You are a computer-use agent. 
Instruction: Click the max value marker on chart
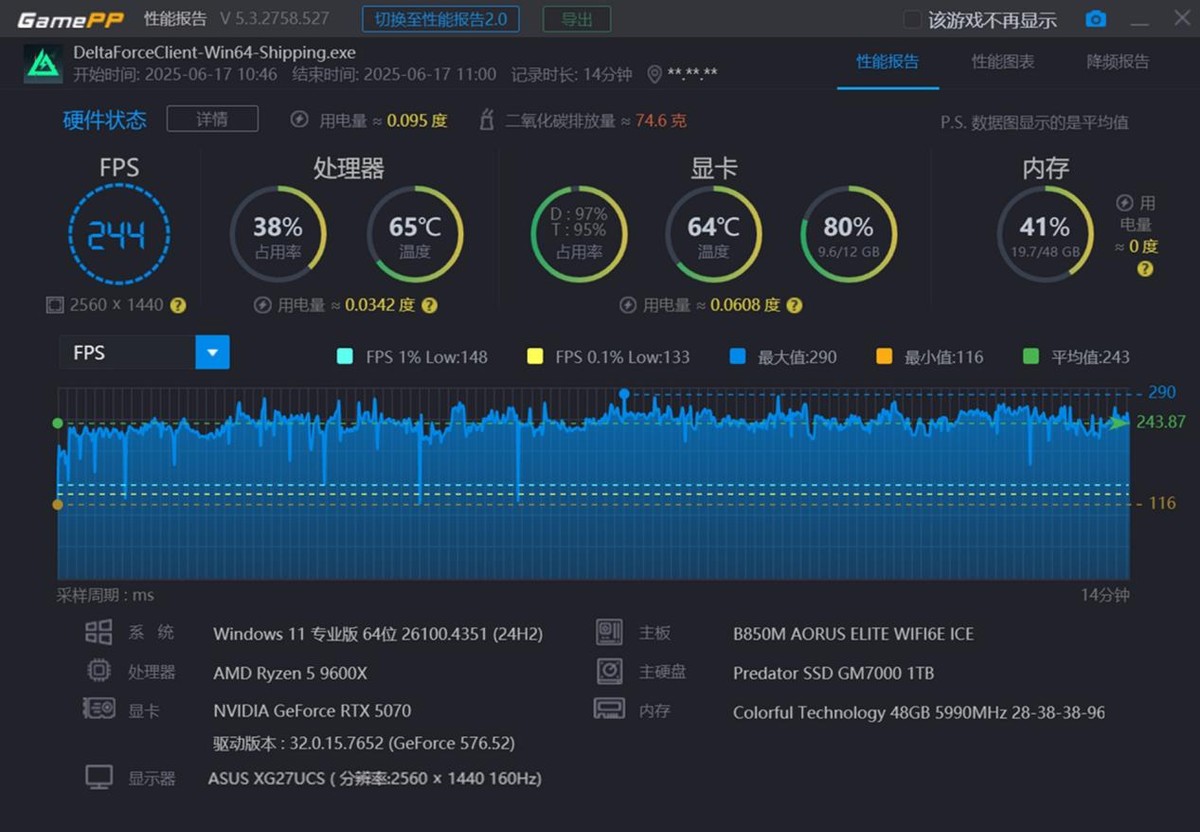(x=624, y=394)
